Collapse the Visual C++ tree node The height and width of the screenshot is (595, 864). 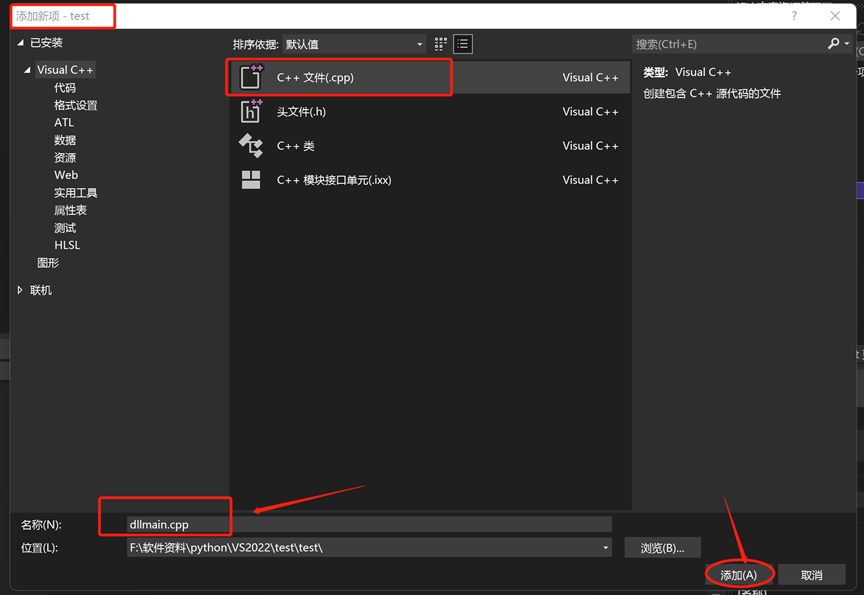pos(27,70)
